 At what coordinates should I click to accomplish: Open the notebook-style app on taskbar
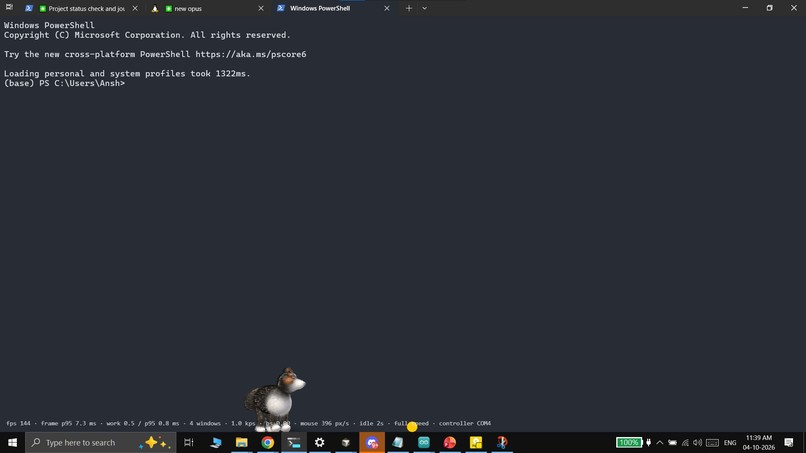(398, 442)
